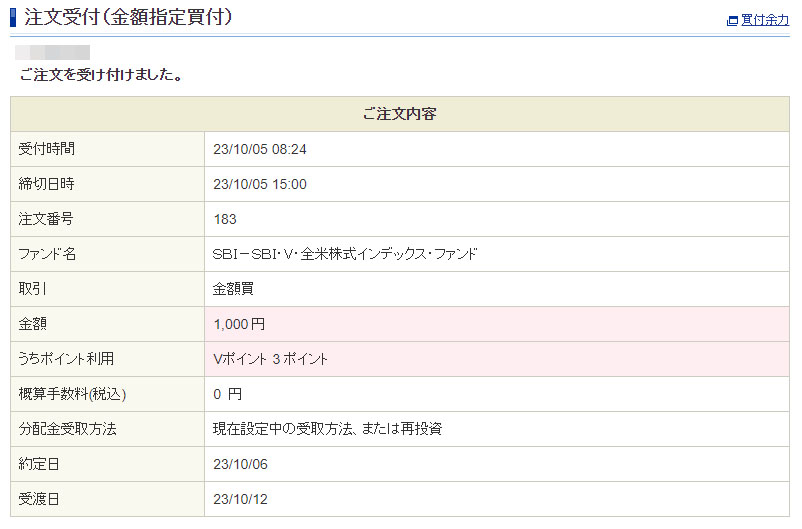Click the window icon beside 買付余力

tap(733, 20)
